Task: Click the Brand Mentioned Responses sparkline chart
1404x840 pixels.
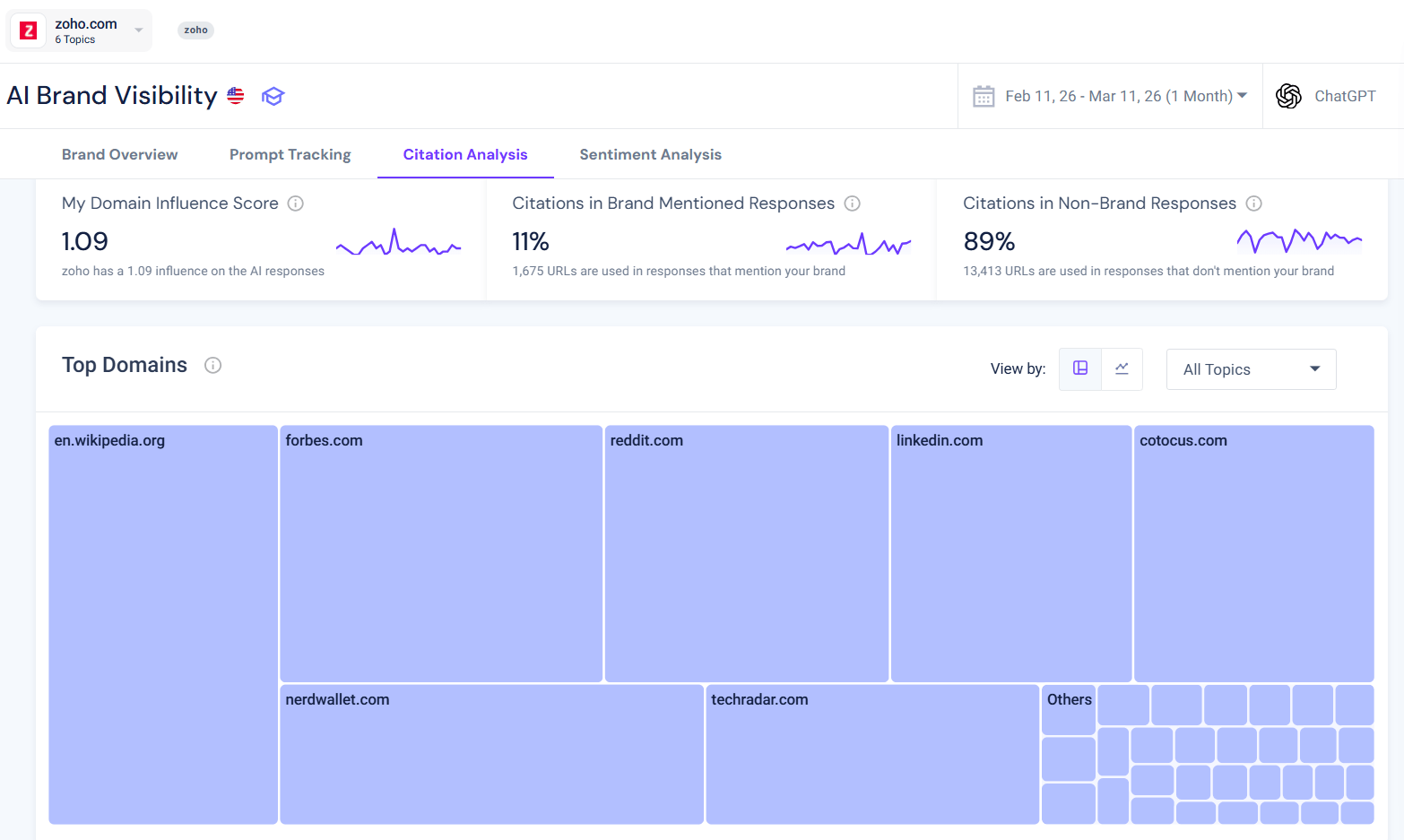Action: click(848, 243)
